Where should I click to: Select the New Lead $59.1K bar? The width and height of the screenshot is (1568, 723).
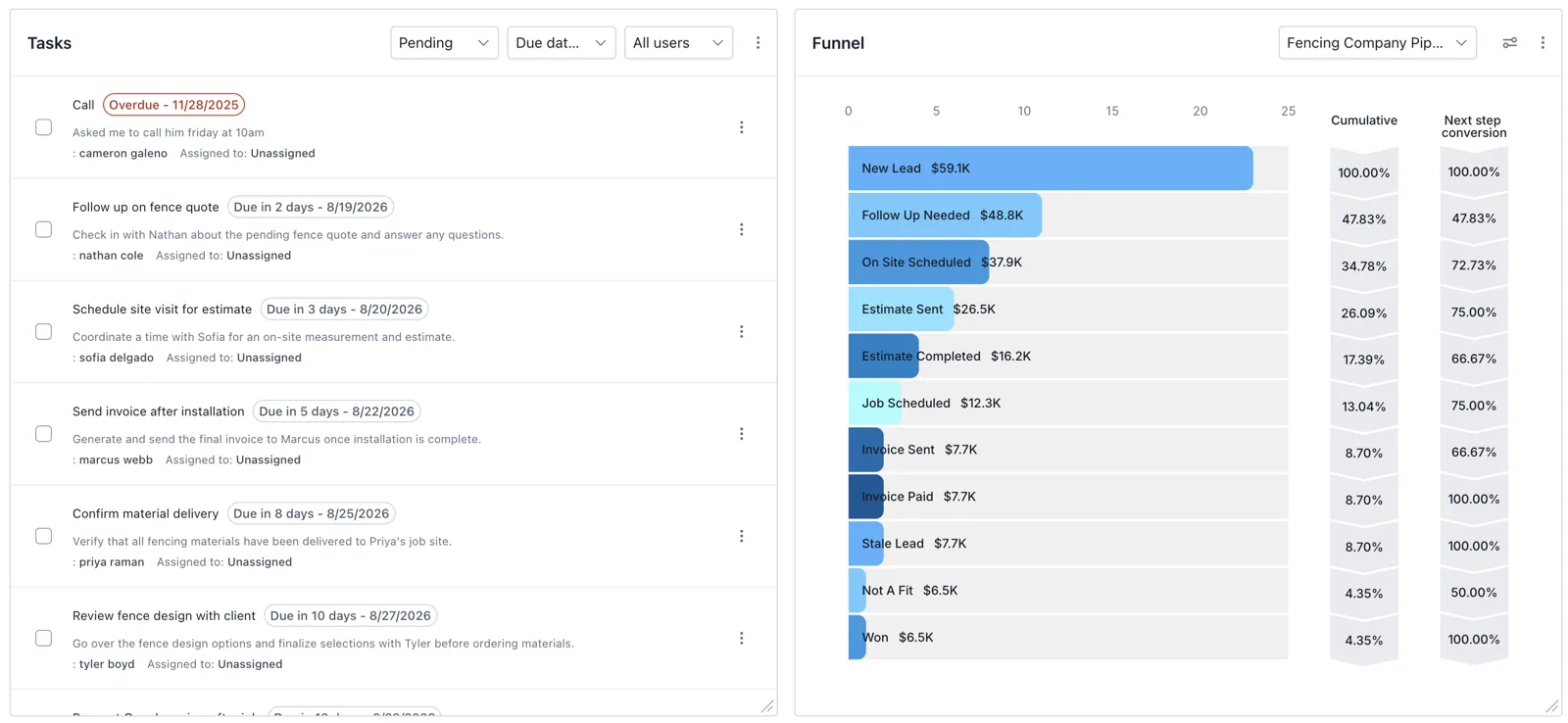(1051, 169)
